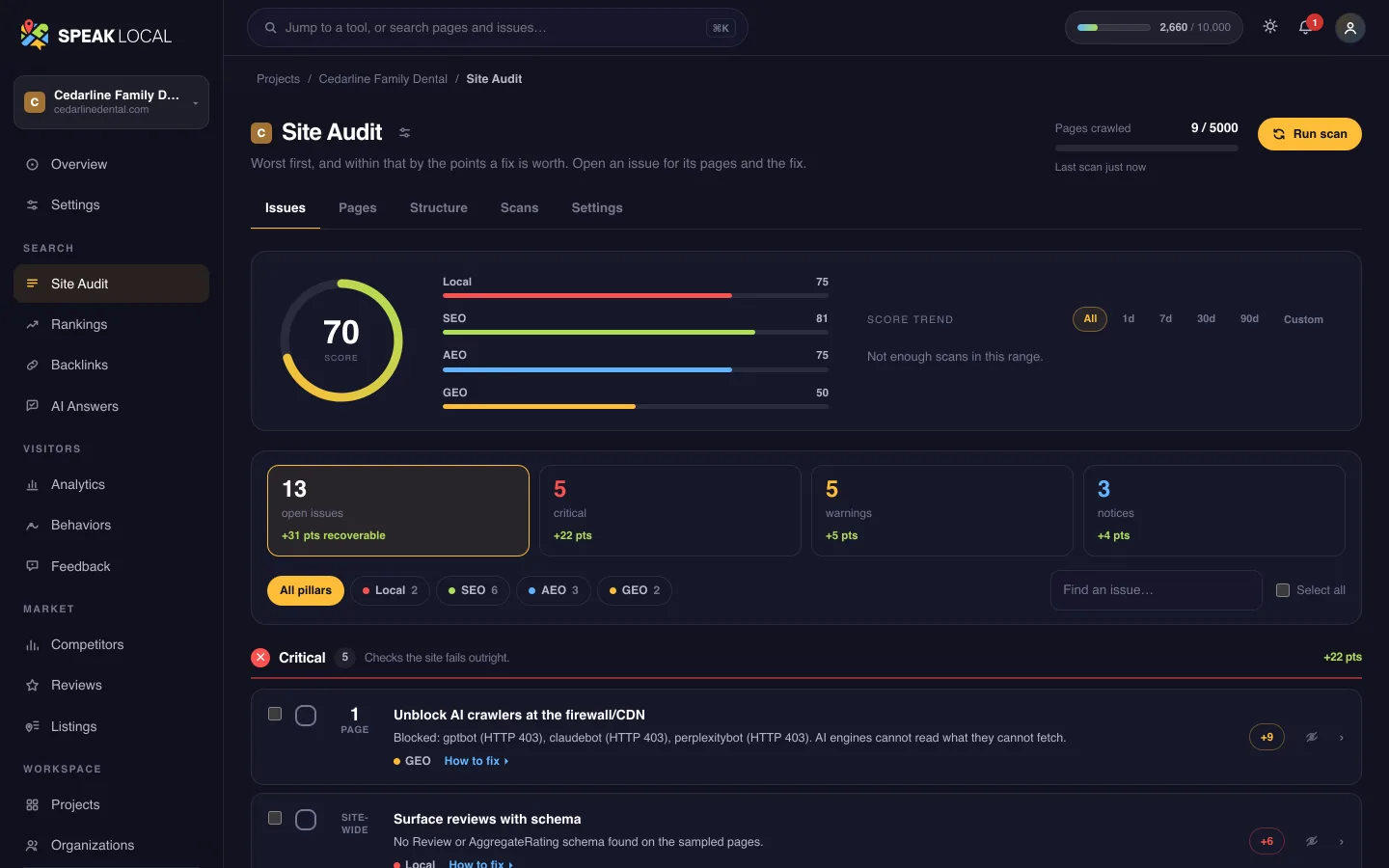1389x868 pixels.
Task: Tick the Surface reviews with schema checkbox
Action: tap(275, 818)
